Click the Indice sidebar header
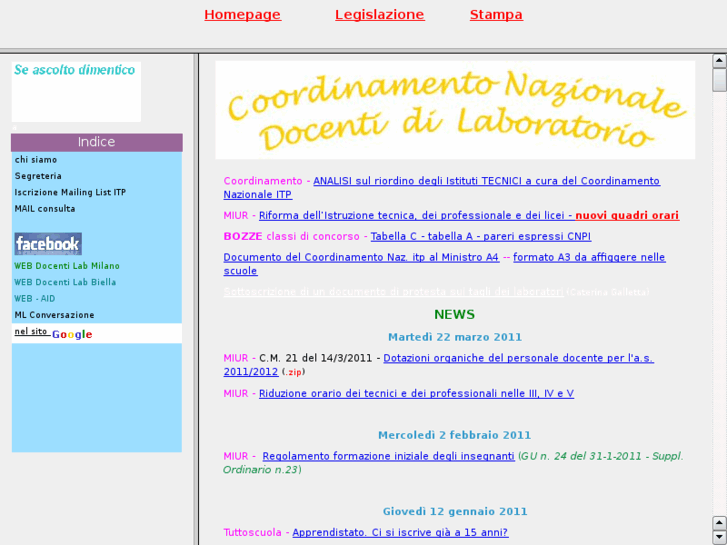The width and height of the screenshot is (727, 545). (x=96, y=142)
